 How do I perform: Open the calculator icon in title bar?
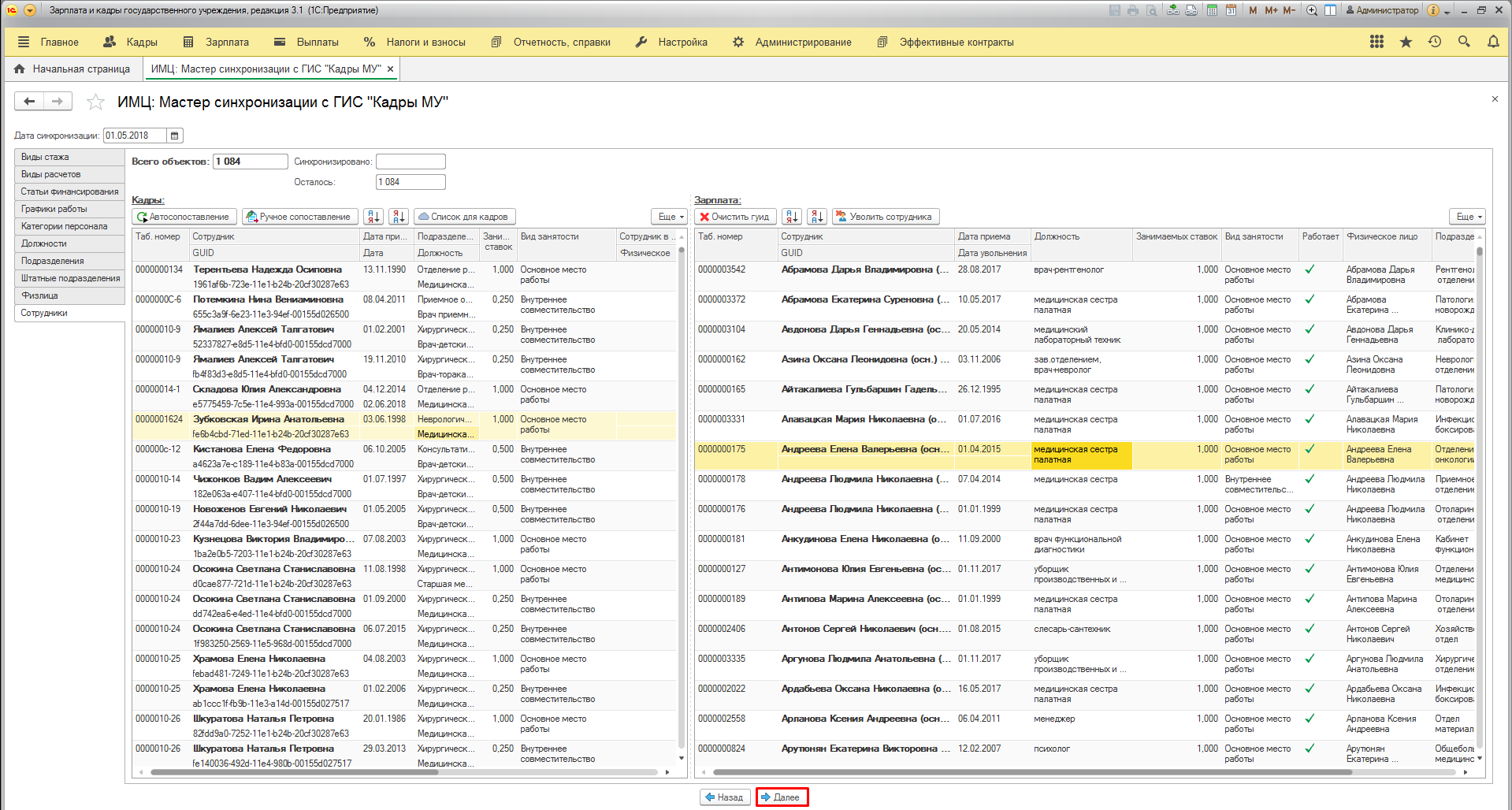coord(1212,10)
